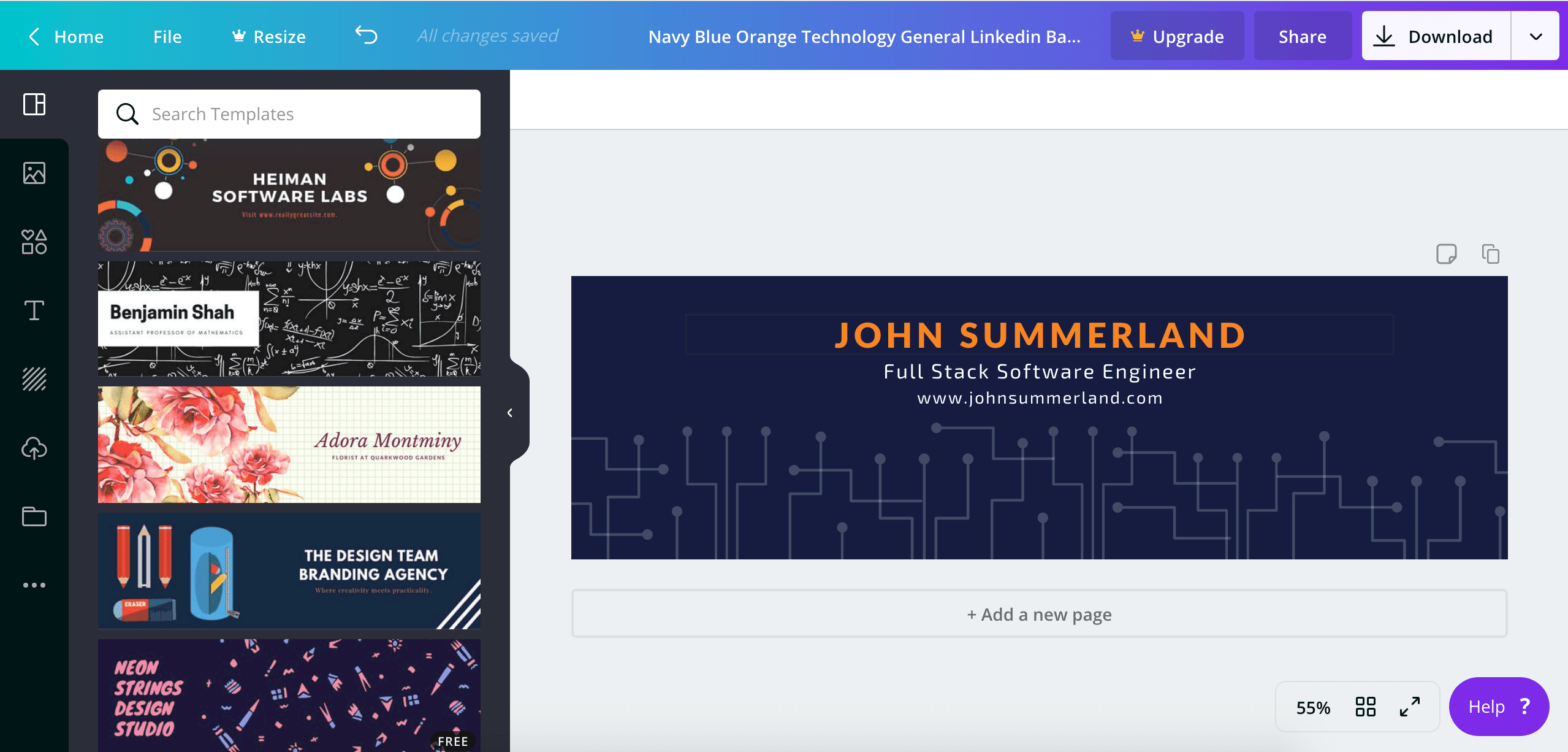Click the Photos icon in sidebar

(33, 173)
